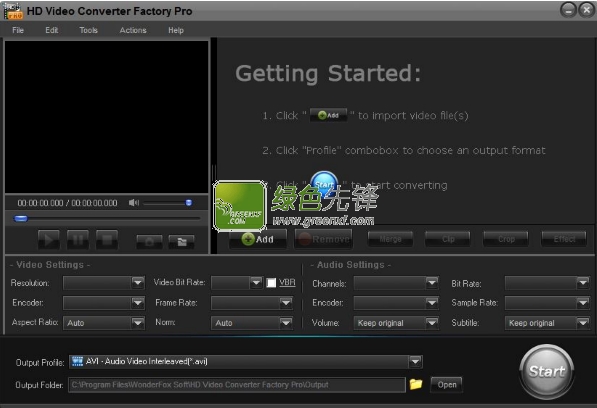Click the Crop button

(506, 239)
